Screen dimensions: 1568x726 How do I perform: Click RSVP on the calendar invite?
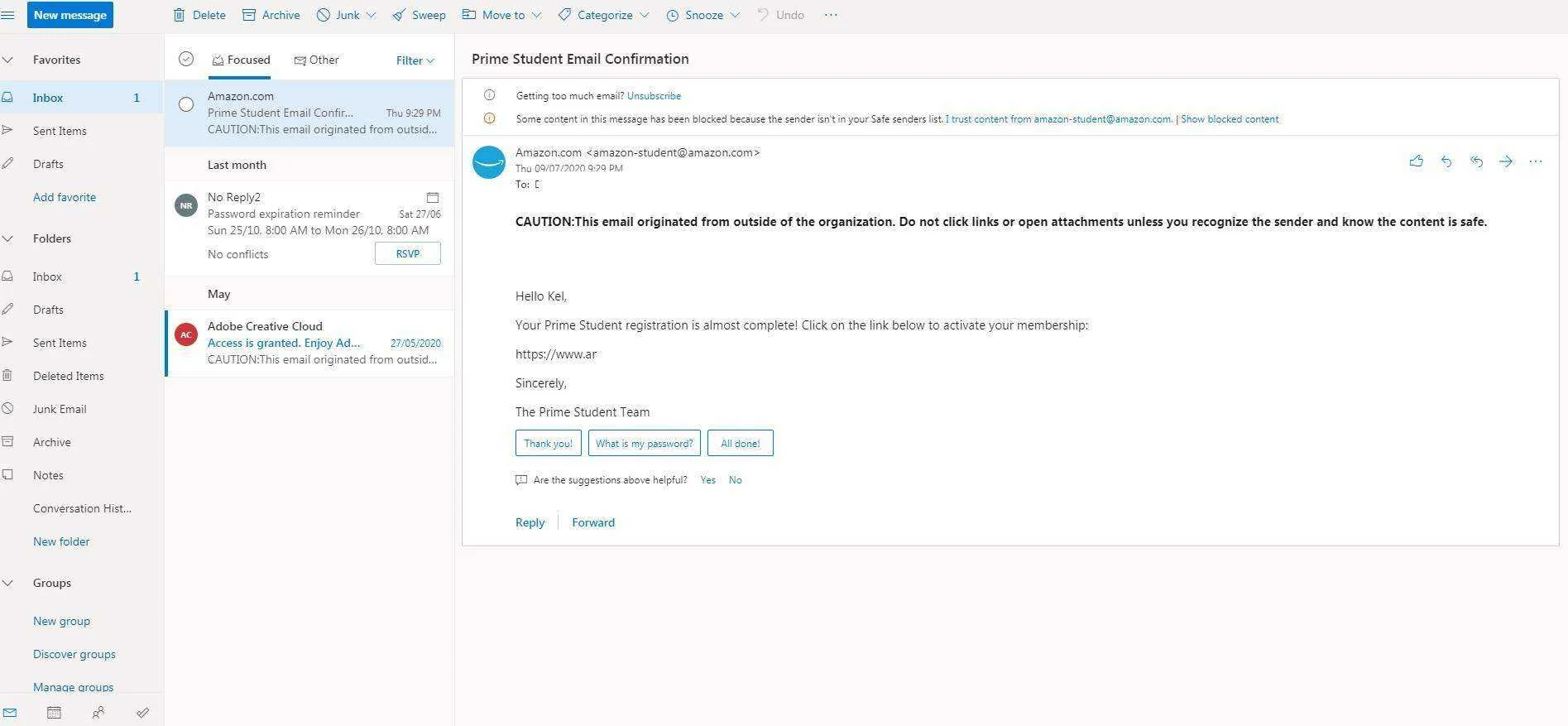pos(408,253)
